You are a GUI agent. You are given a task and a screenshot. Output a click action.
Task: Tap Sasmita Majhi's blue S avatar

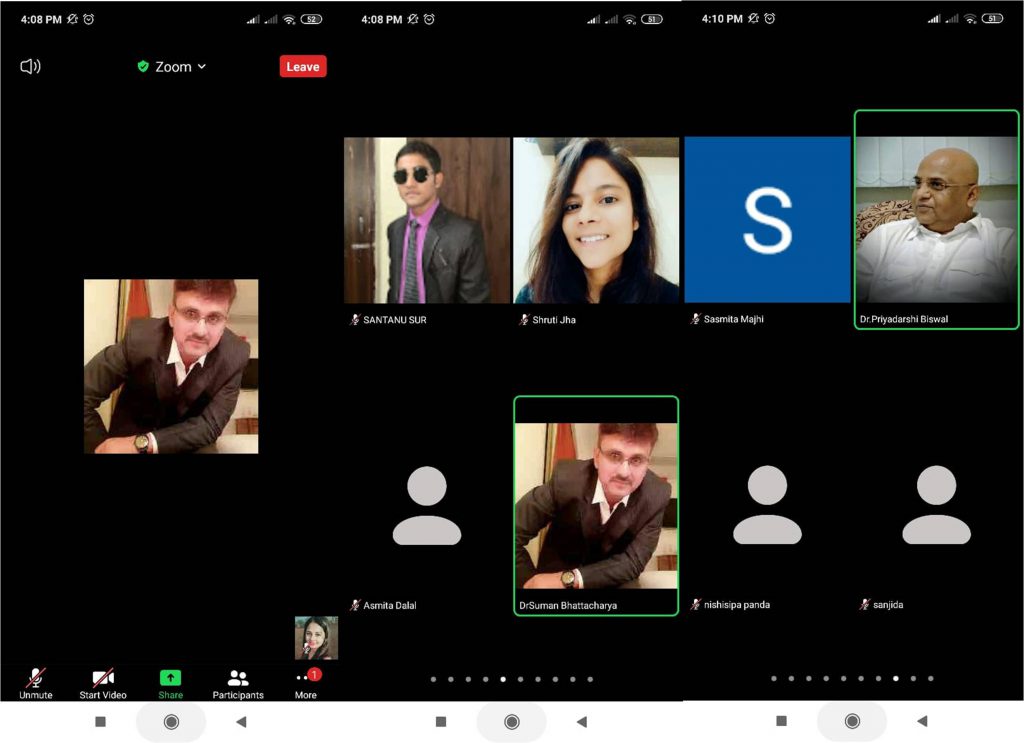(767, 220)
